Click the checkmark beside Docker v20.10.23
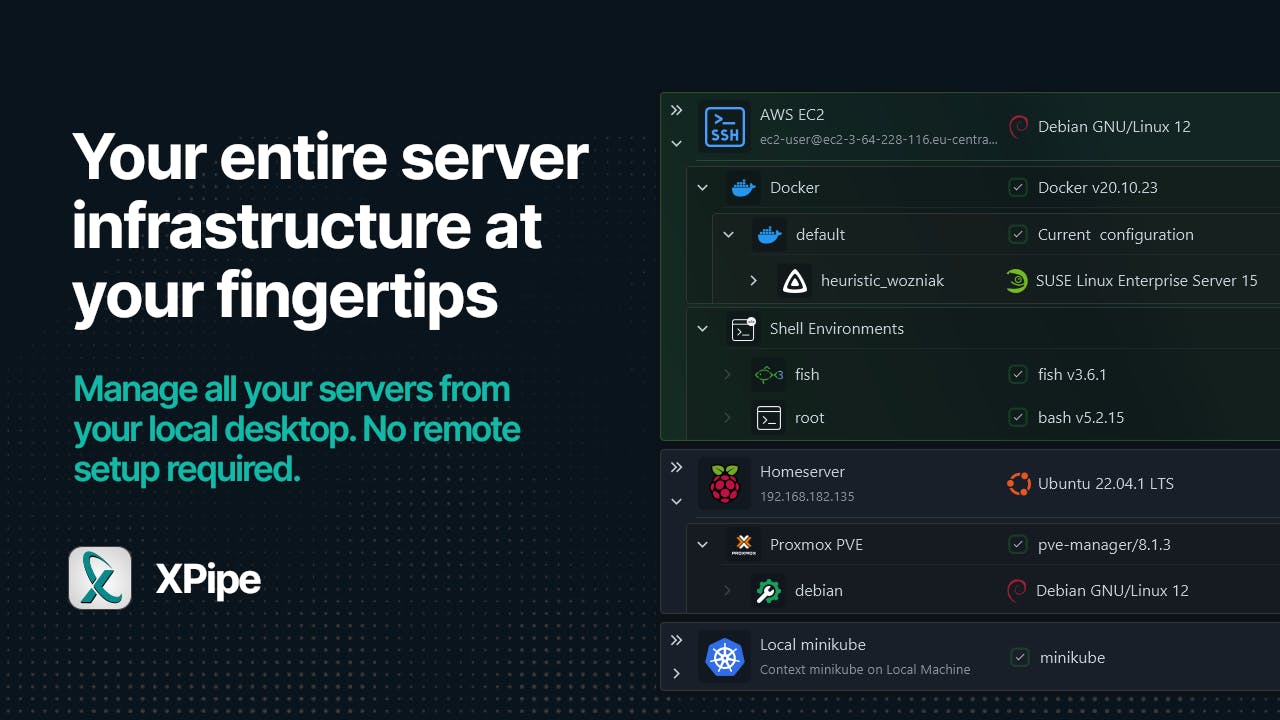This screenshot has height=720, width=1280. pyautogui.click(x=1018, y=187)
